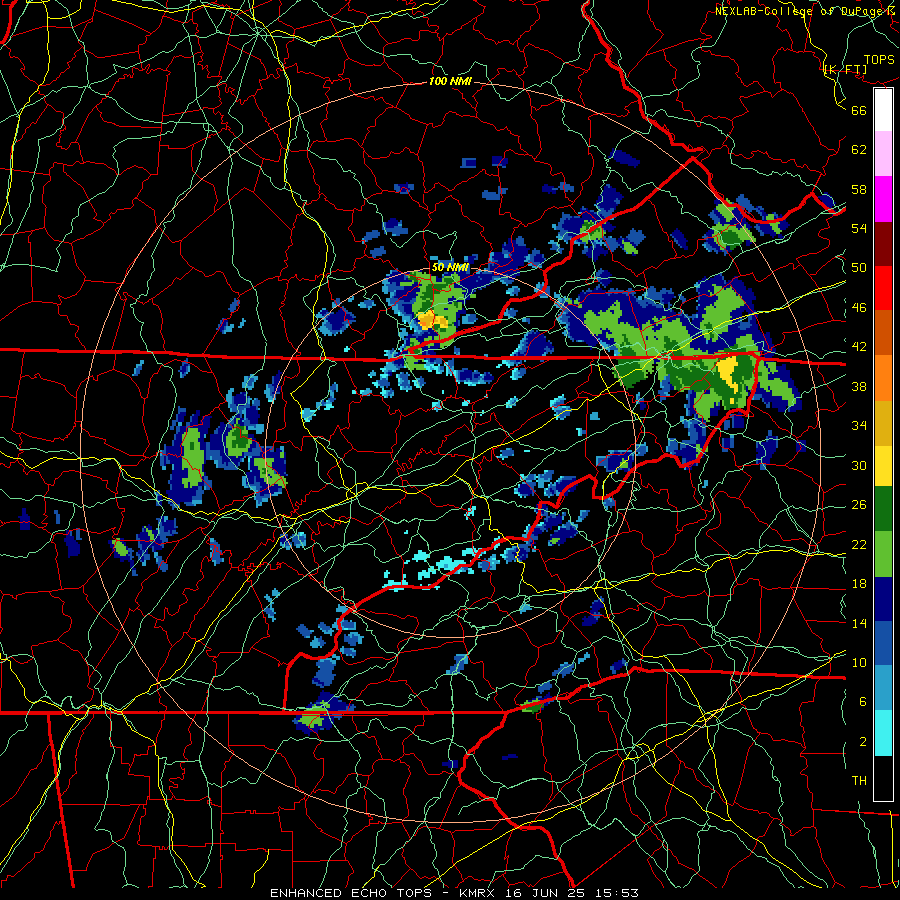Click the black TH legend swatch
The image size is (900, 900).
883,778
